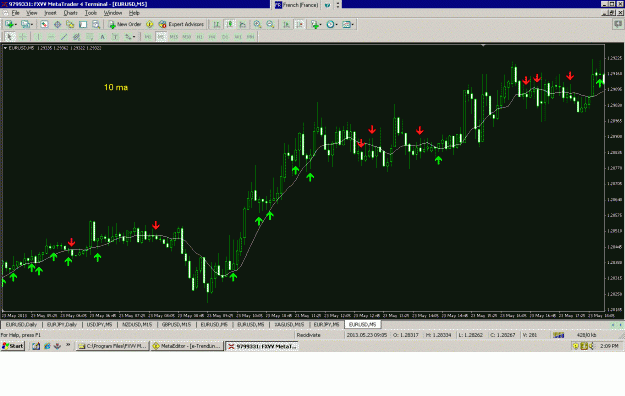625x396 pixels.
Task: Set timeframe to M1
Action: coord(147,37)
